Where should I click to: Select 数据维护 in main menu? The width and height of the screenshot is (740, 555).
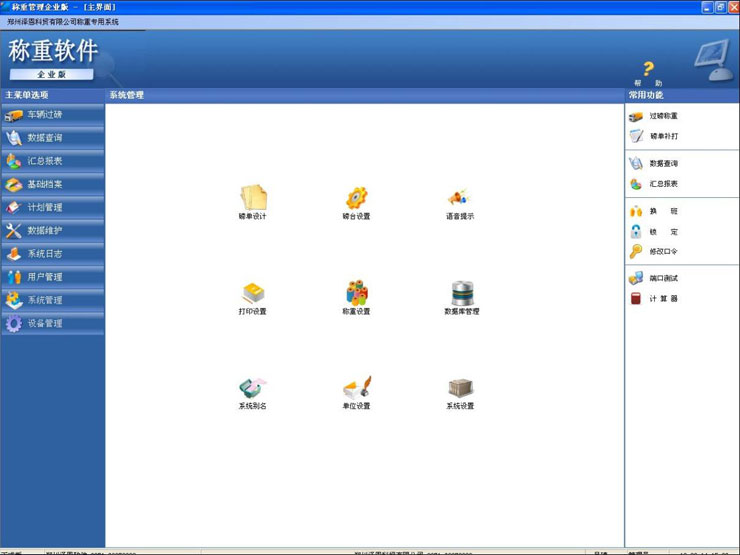point(52,230)
